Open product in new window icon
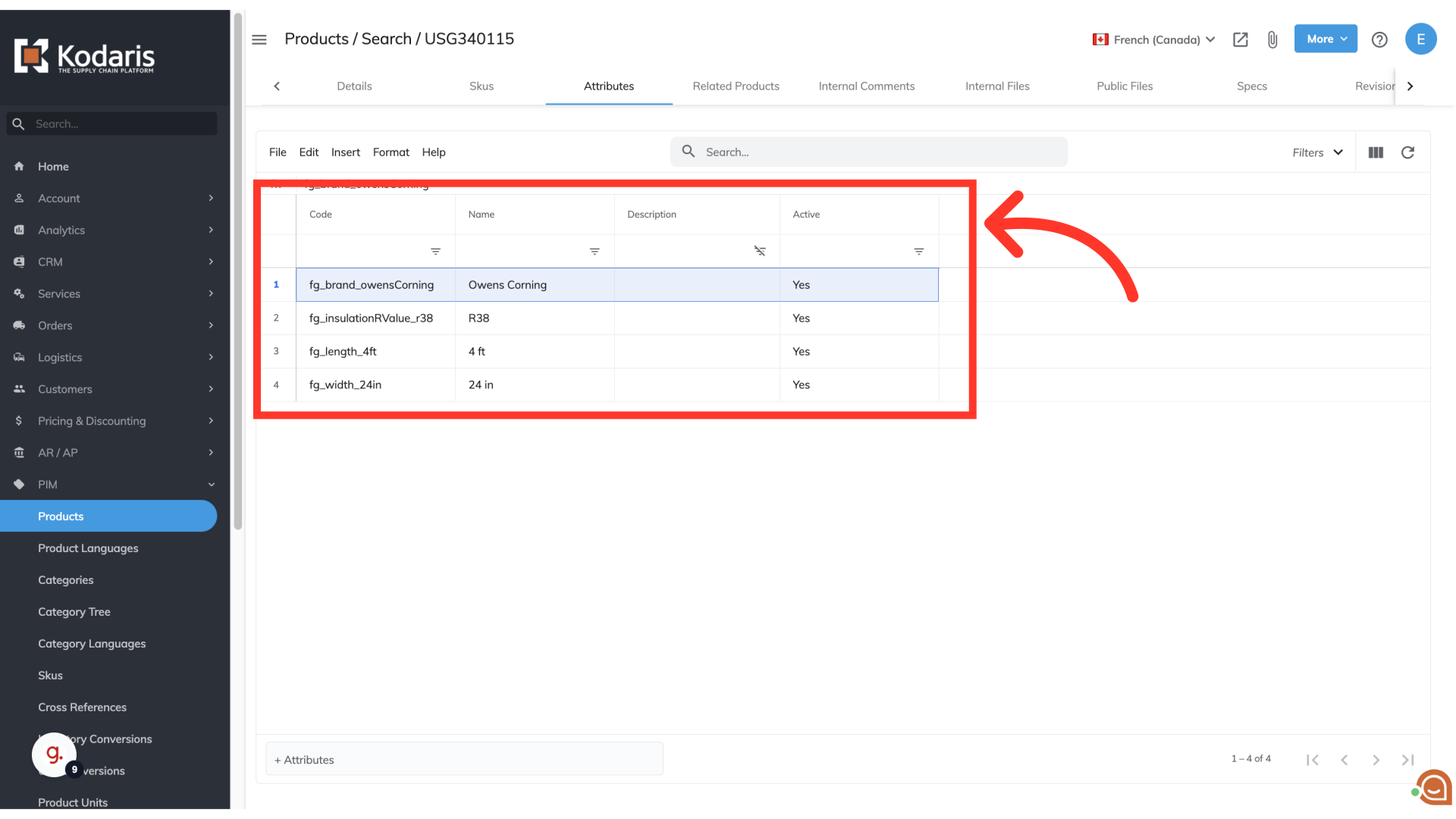This screenshot has width=1456, height=819. pyautogui.click(x=1241, y=39)
